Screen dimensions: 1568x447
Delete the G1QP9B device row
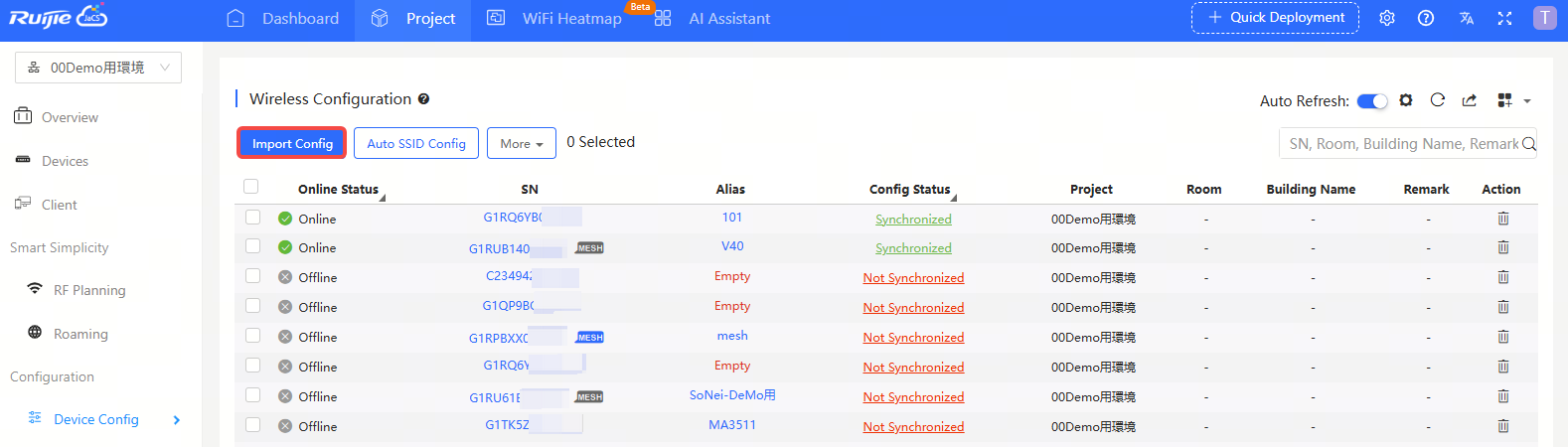[1502, 307]
